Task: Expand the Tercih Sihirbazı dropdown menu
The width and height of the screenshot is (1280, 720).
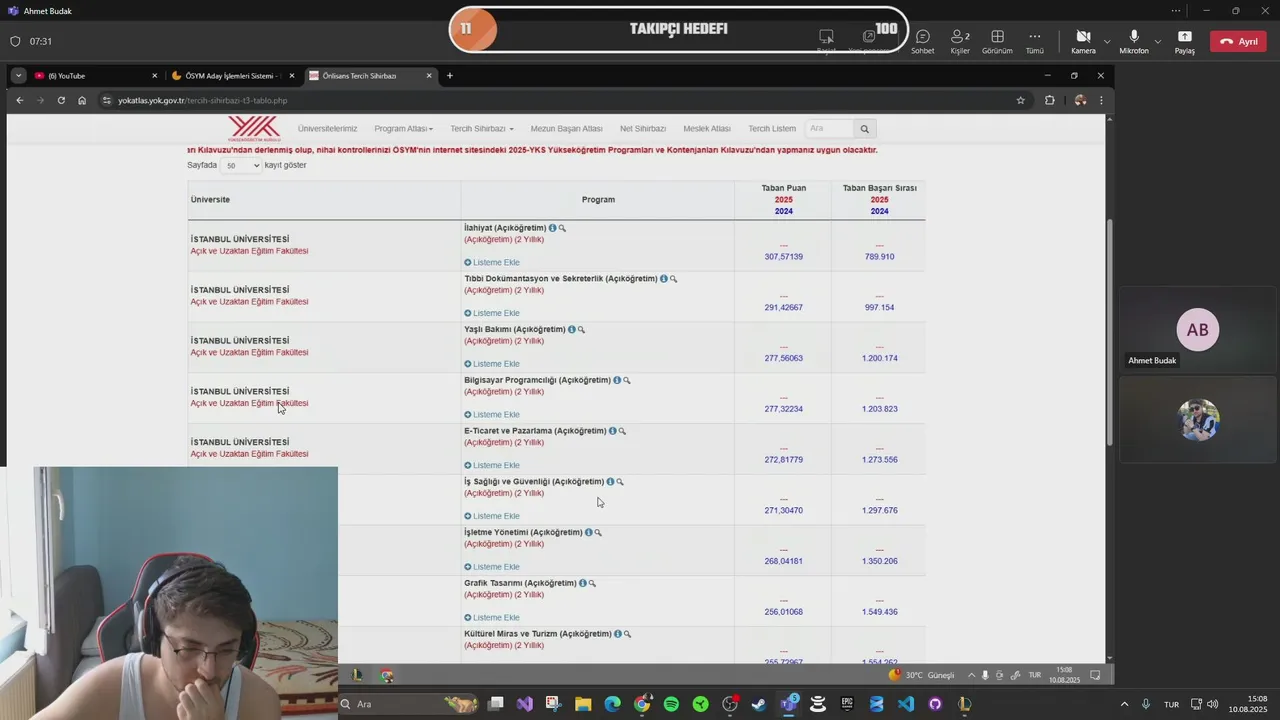Action: (x=481, y=129)
